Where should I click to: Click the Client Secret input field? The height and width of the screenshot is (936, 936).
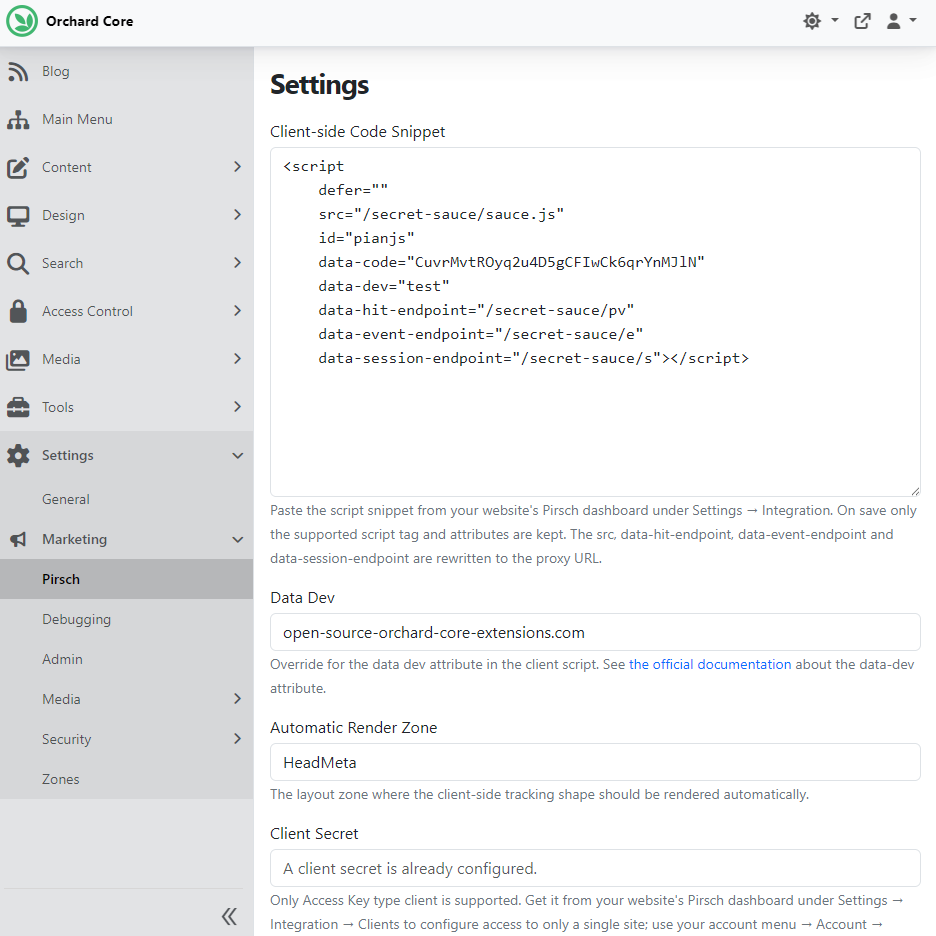[x=595, y=869]
